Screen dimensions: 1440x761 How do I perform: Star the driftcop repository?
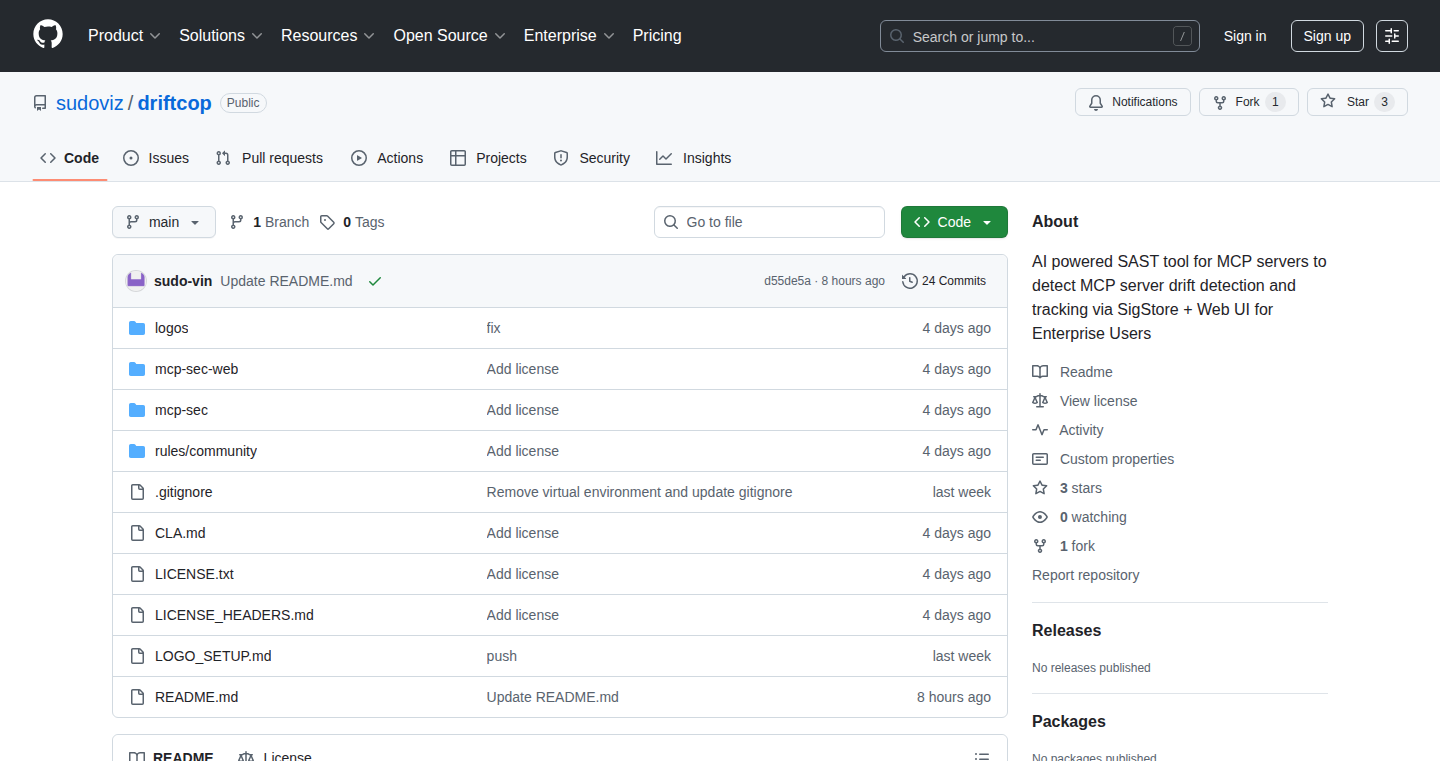coord(1357,102)
